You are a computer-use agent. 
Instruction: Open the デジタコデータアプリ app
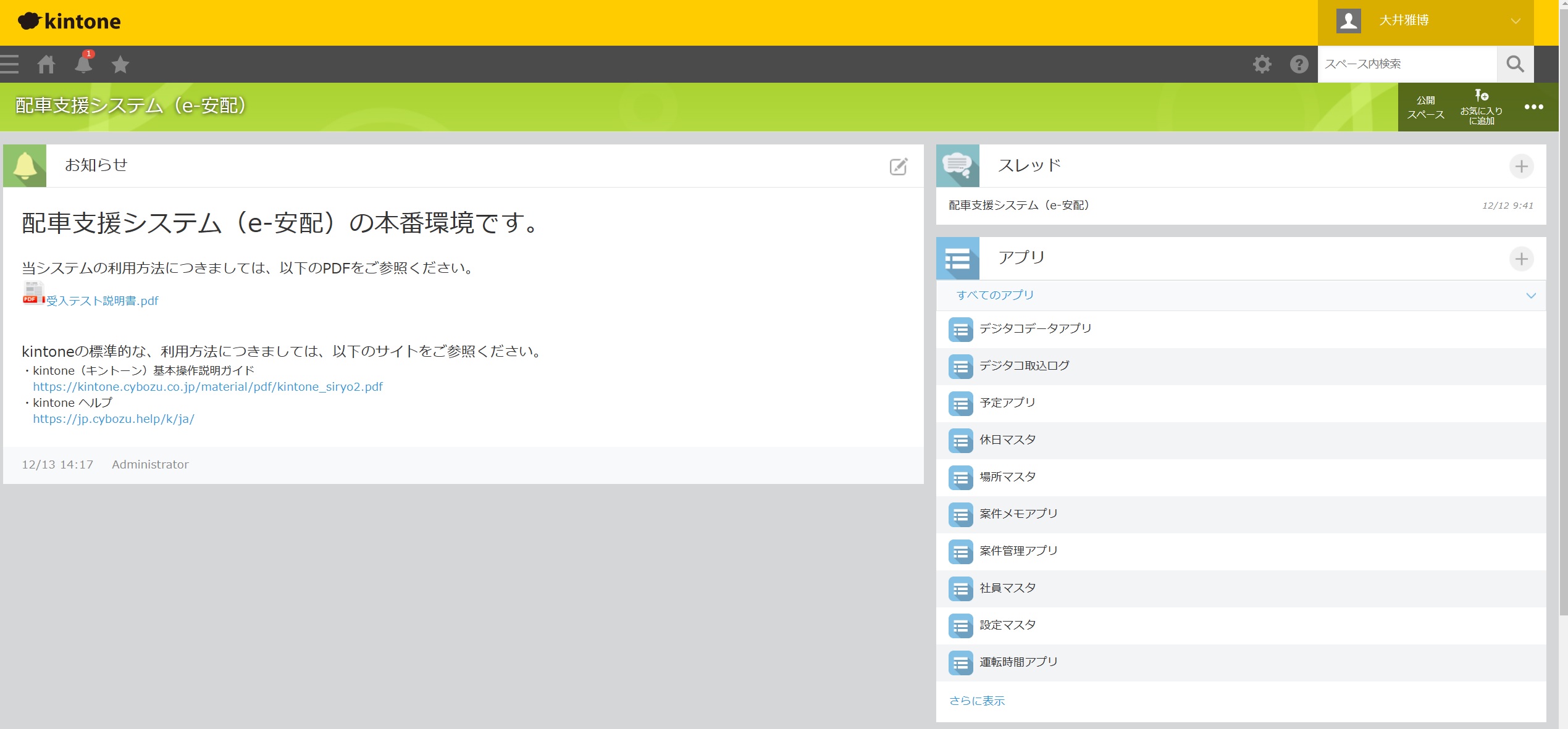click(x=1035, y=328)
